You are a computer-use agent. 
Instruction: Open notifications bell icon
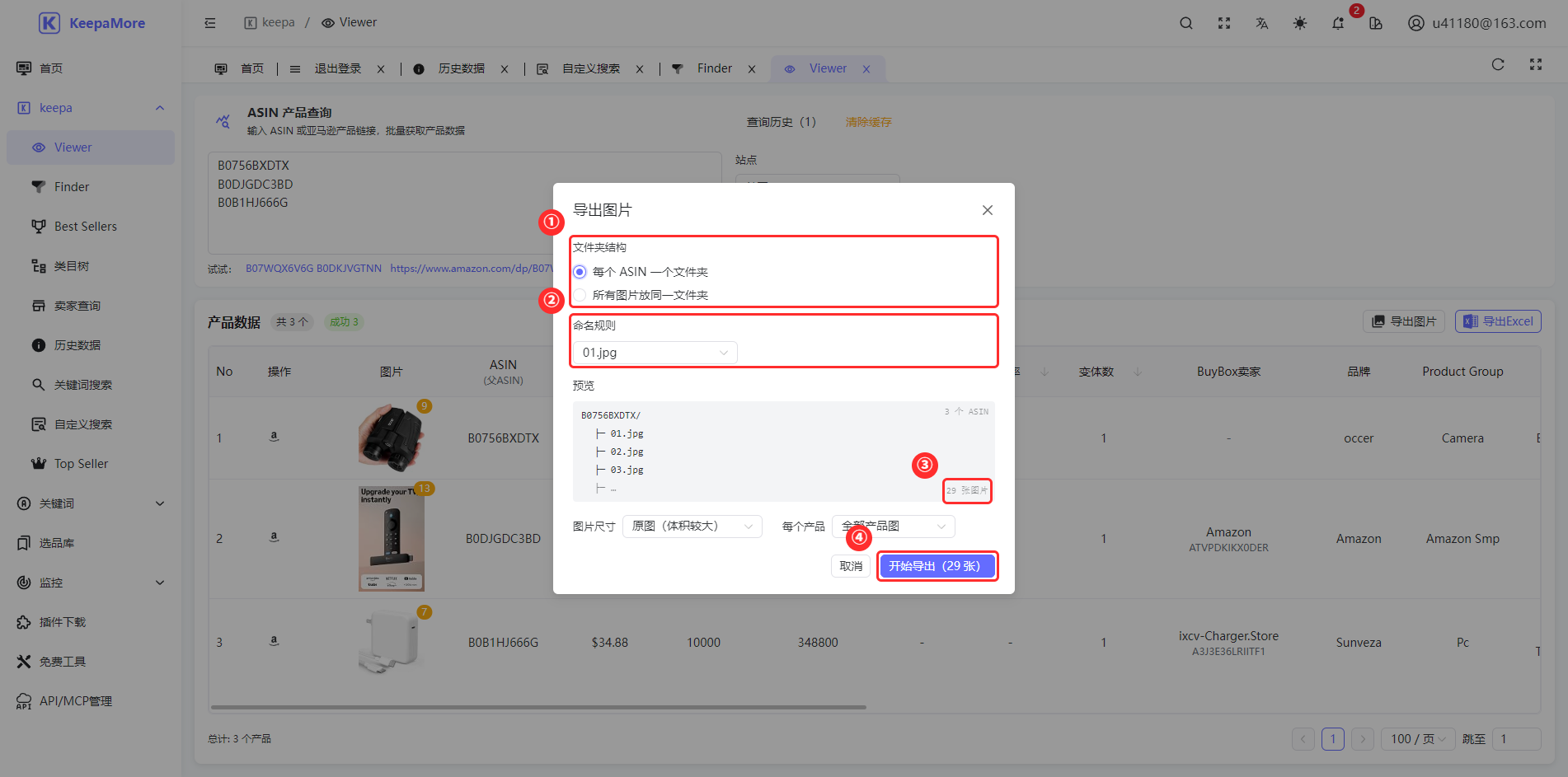tap(1337, 23)
